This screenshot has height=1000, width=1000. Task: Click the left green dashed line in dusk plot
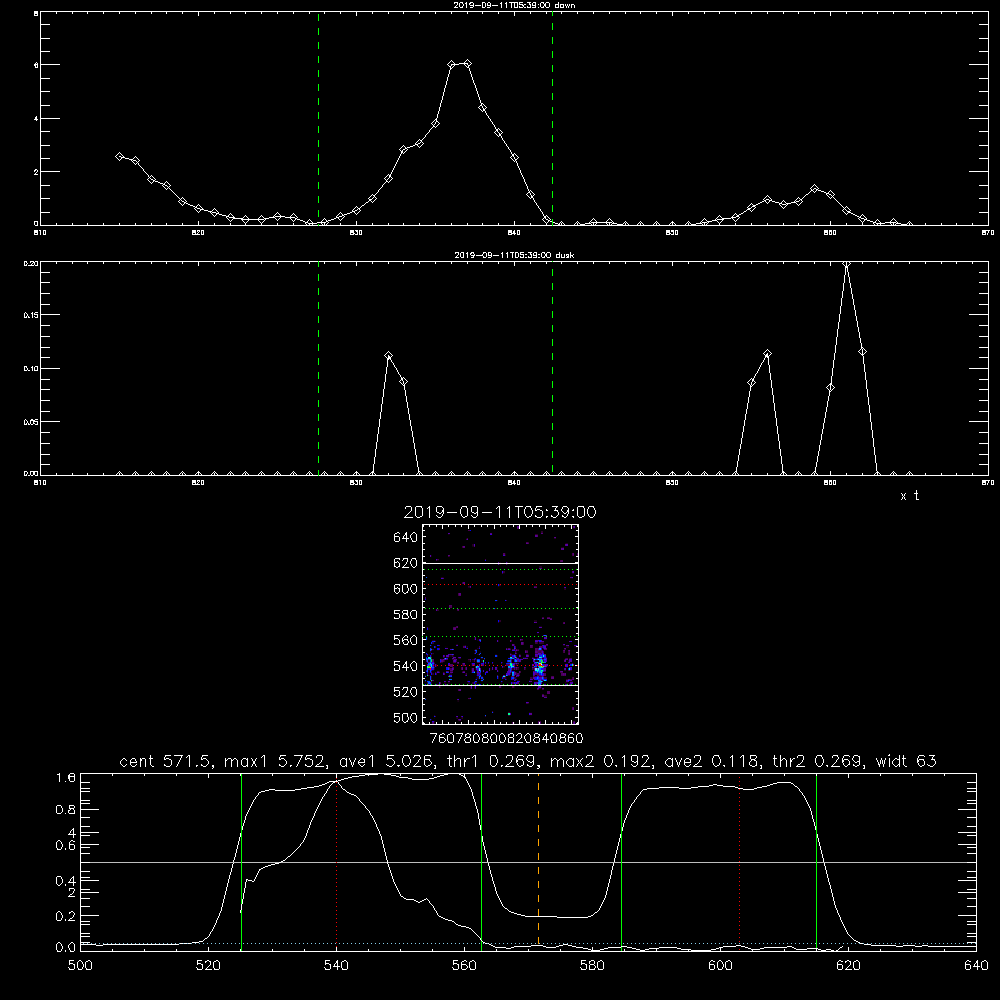318,368
